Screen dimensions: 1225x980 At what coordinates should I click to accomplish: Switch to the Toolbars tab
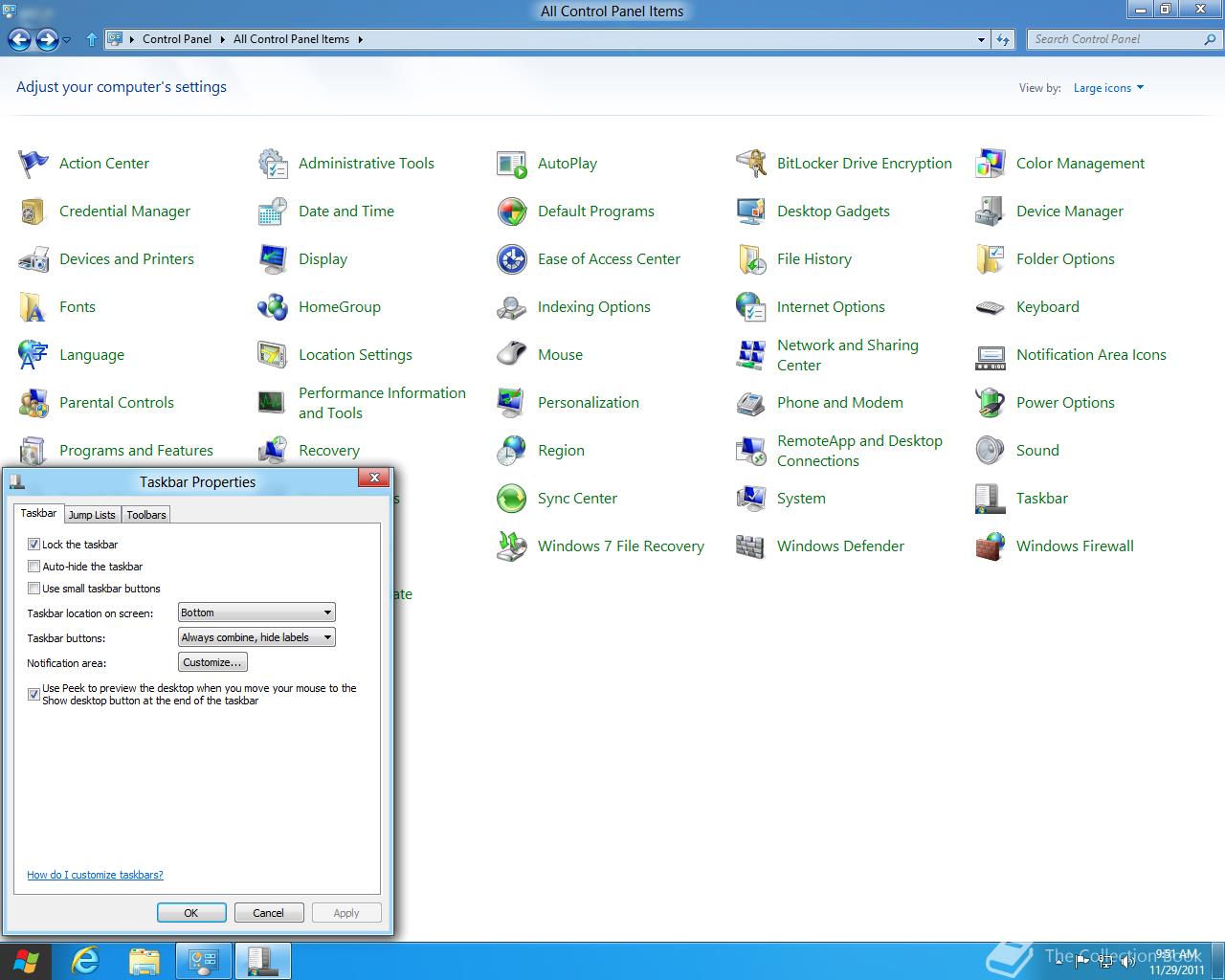tap(146, 515)
